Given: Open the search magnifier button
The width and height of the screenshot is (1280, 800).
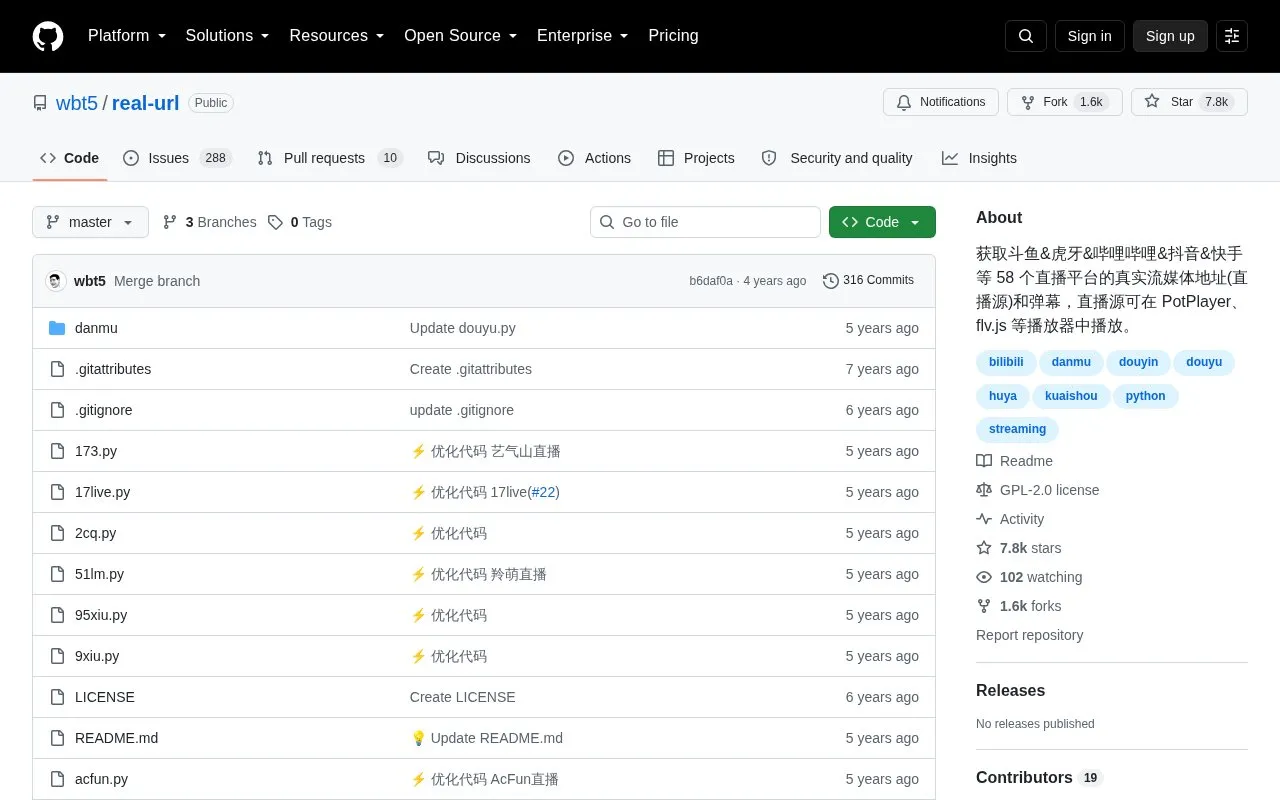Looking at the screenshot, I should click(1026, 36).
